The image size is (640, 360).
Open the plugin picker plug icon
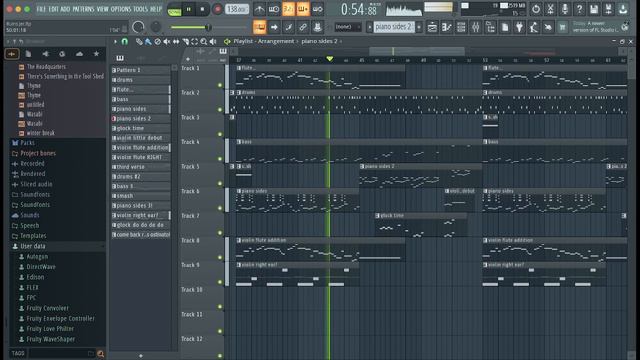[x=519, y=27]
